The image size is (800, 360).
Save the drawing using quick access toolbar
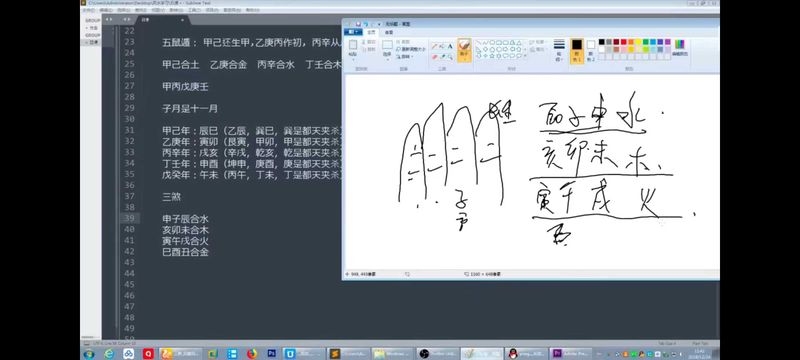tap(358, 24)
